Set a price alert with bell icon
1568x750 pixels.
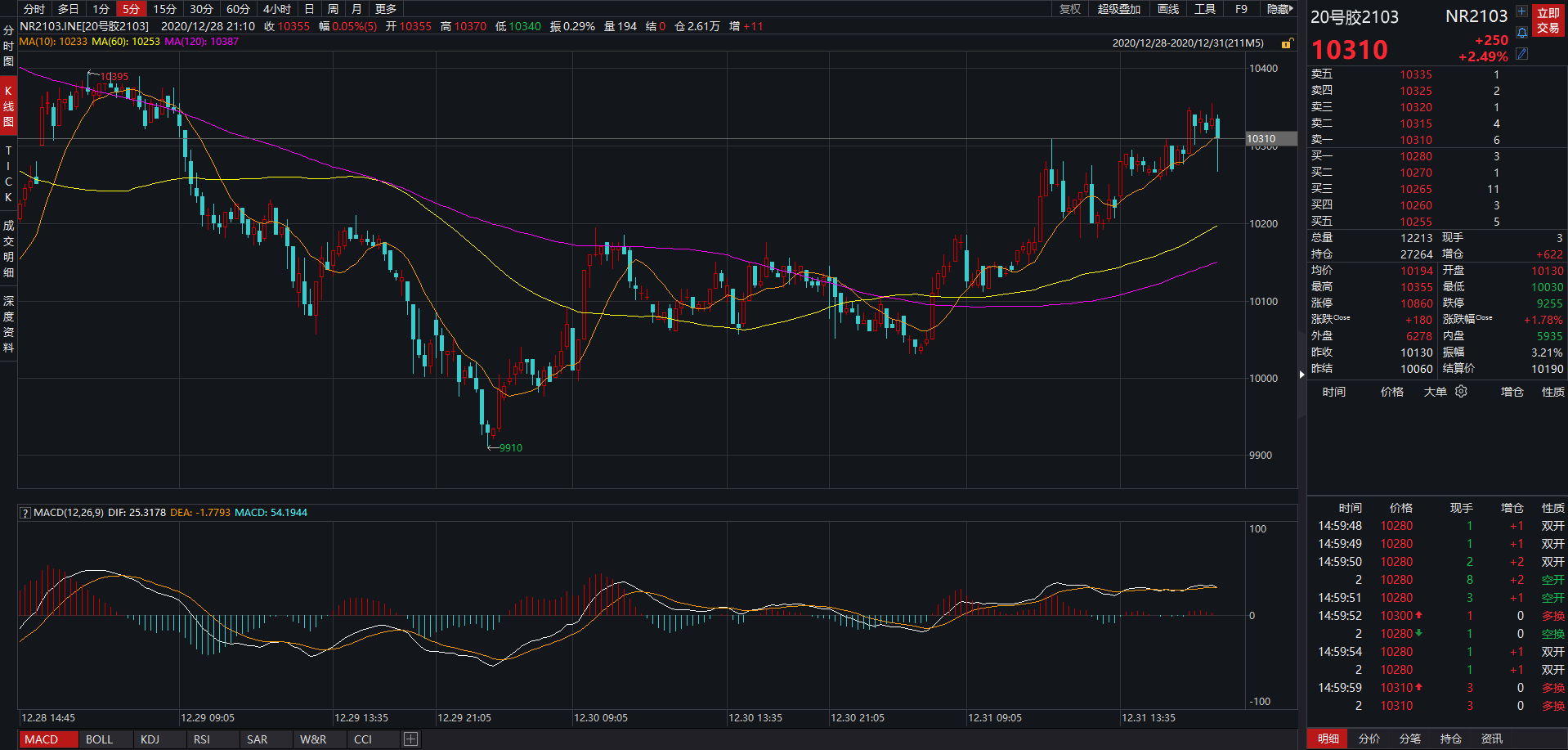(x=1521, y=33)
